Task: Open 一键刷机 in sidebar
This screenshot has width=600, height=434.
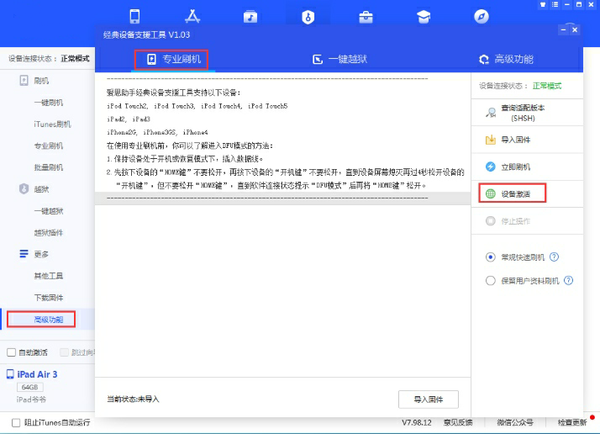Action: 48,103
